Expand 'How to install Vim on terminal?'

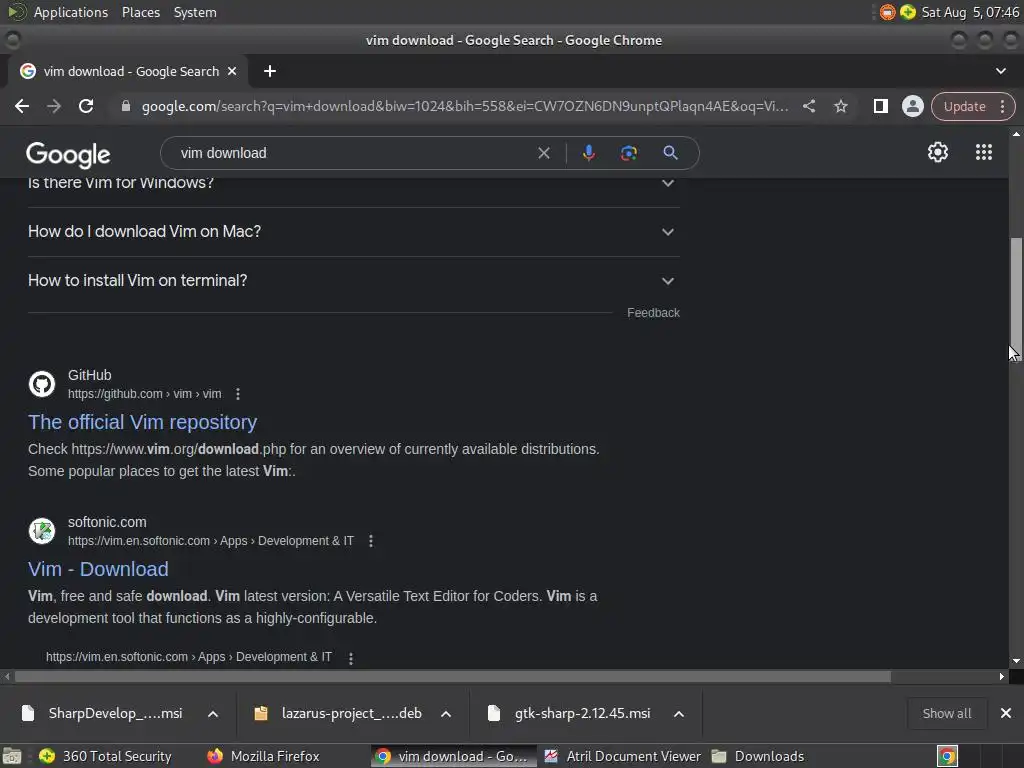[353, 281]
